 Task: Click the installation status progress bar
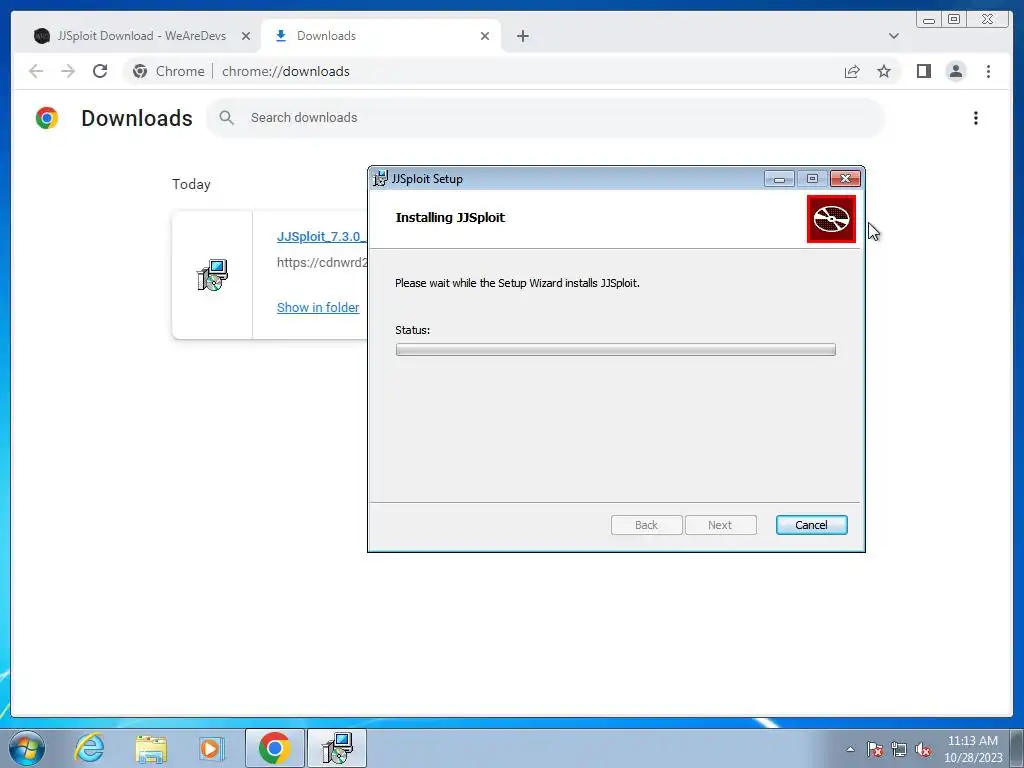pos(615,350)
